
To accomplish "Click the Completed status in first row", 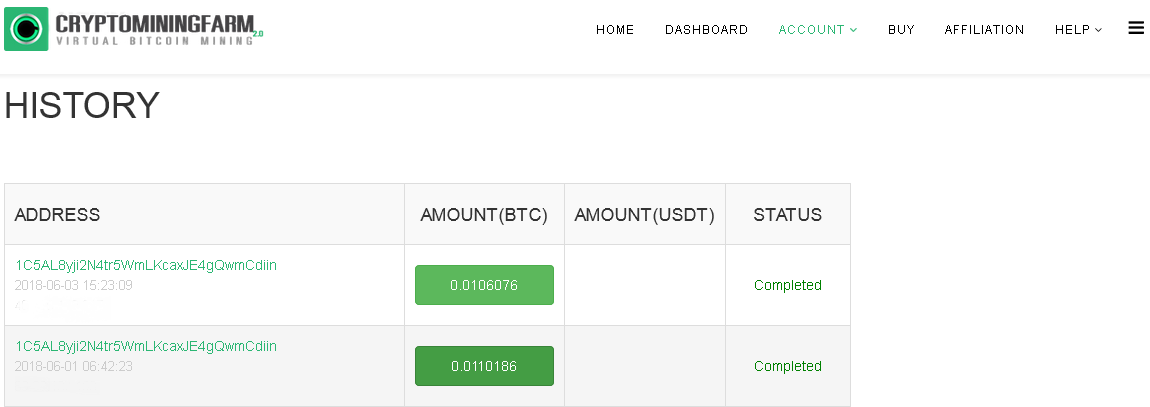I will [788, 285].
